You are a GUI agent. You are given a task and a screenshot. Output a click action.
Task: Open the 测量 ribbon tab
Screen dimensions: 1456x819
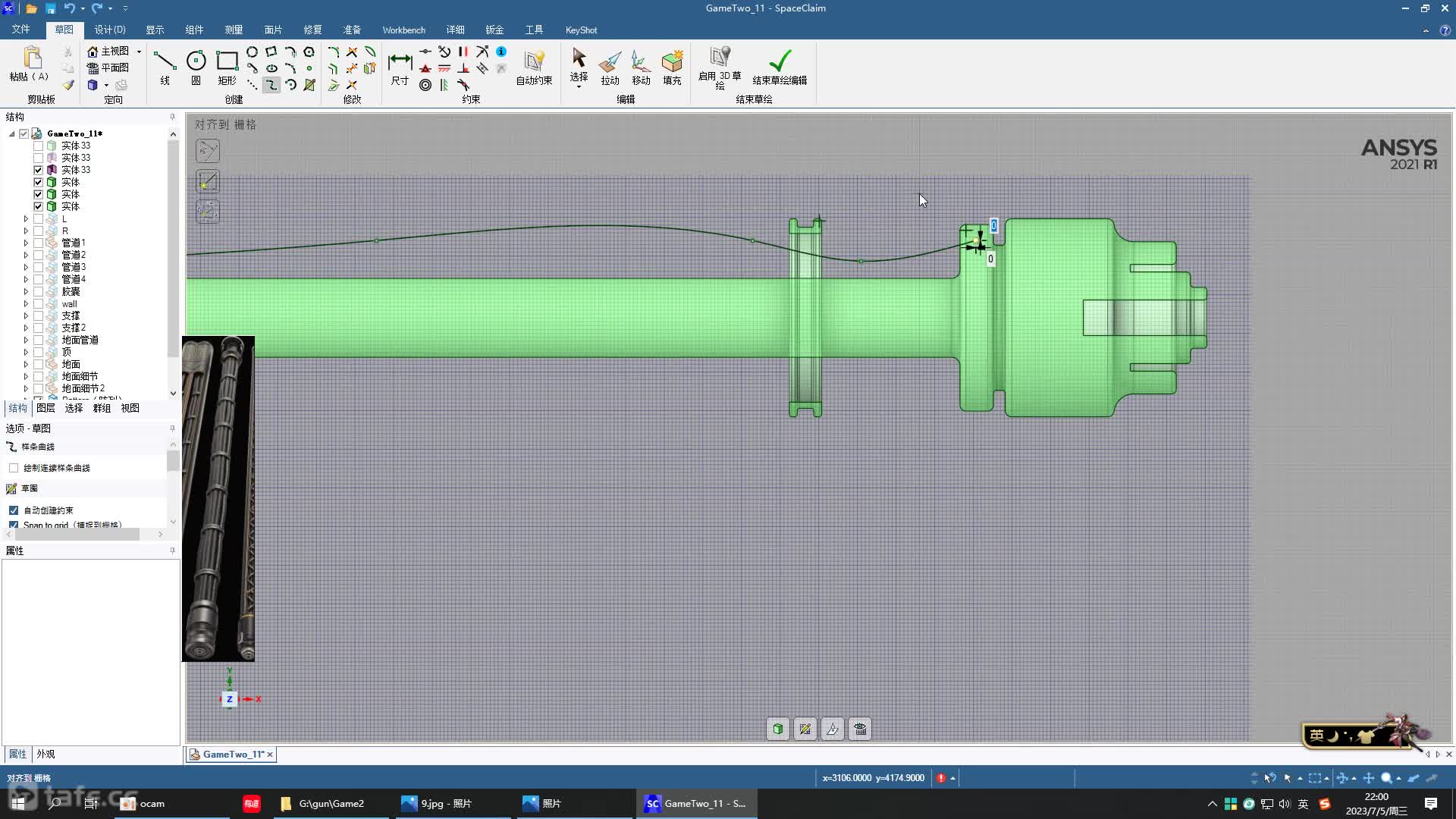click(x=234, y=30)
